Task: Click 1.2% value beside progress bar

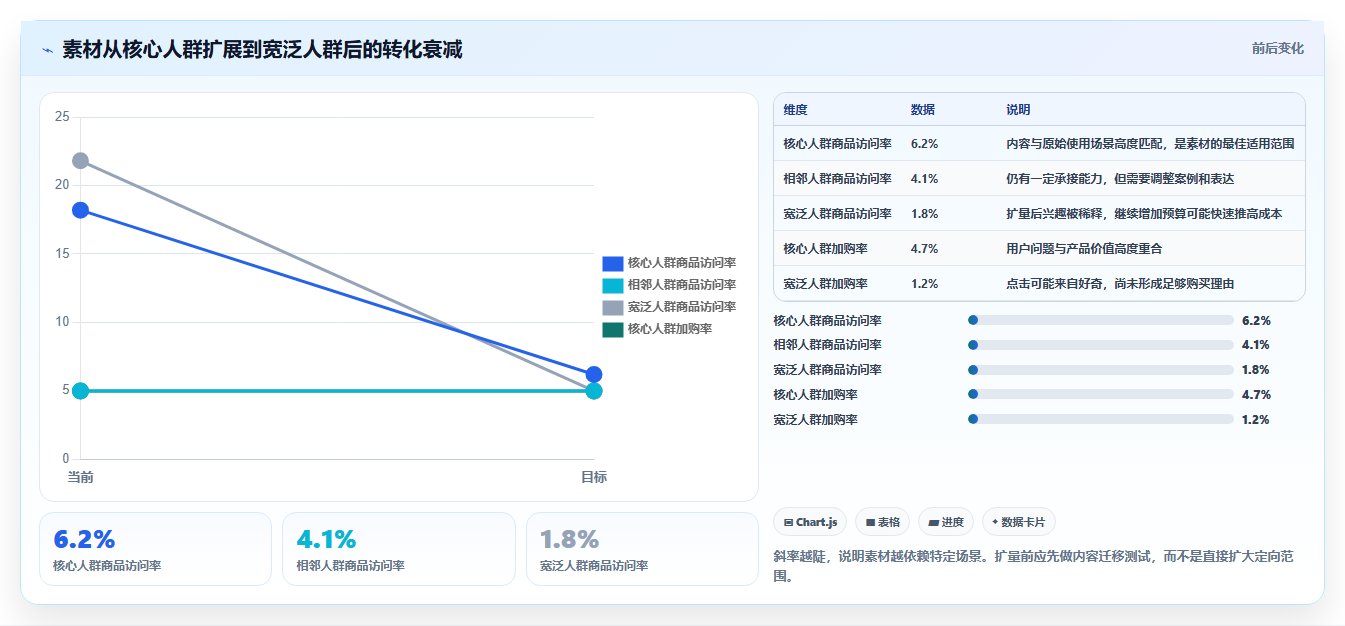Action: coord(1256,419)
